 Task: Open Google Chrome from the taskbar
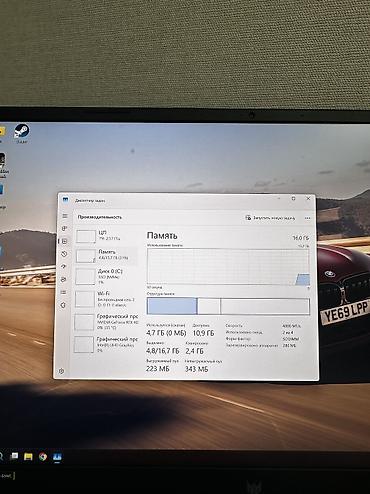pyautogui.click(x=43, y=456)
